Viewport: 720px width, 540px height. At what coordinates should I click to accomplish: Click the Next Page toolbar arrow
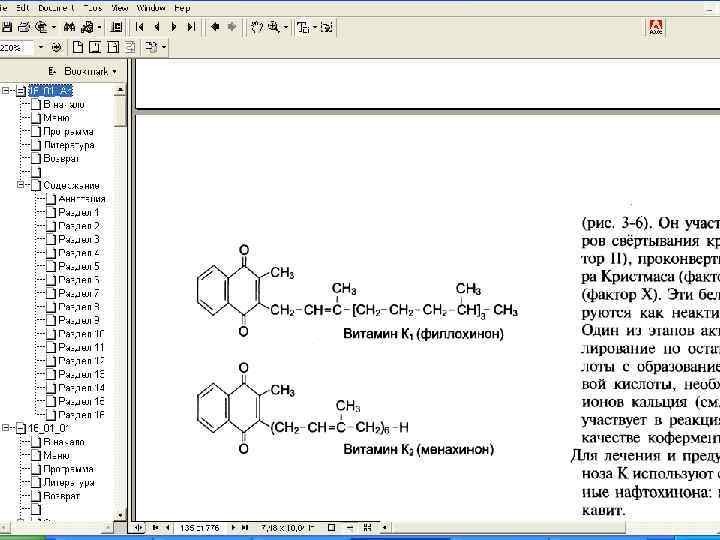click(x=174, y=27)
